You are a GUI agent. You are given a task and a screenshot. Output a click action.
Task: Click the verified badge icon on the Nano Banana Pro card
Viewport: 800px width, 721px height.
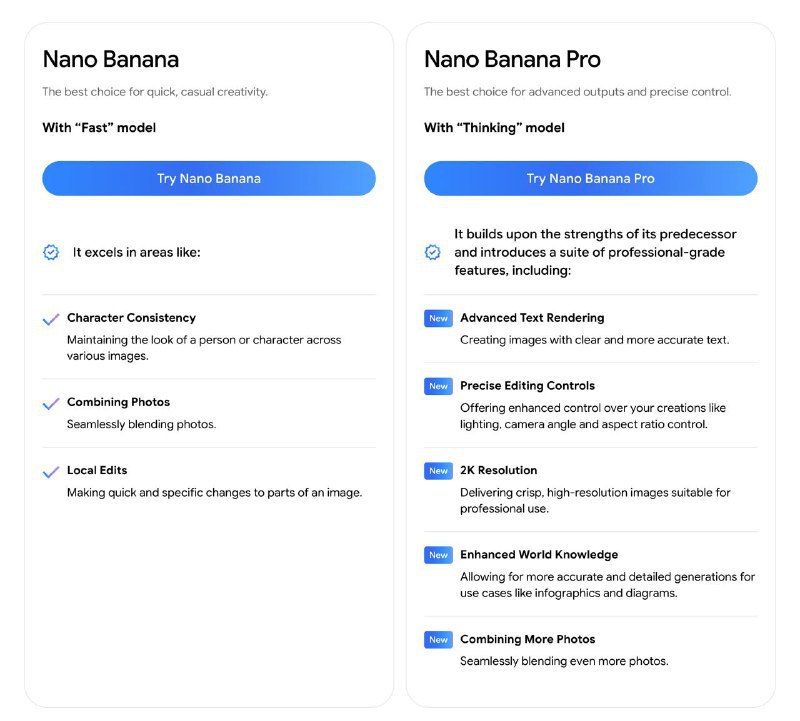tap(431, 252)
